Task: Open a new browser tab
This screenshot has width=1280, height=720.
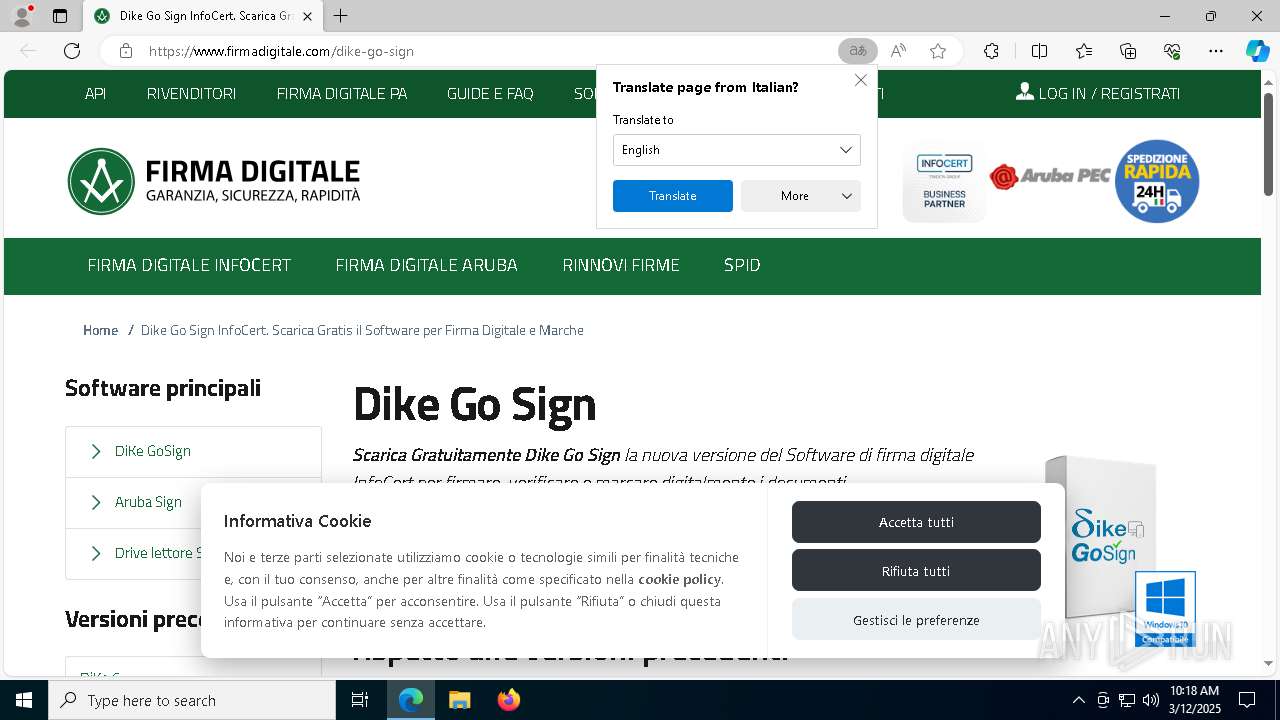Action: tap(340, 16)
